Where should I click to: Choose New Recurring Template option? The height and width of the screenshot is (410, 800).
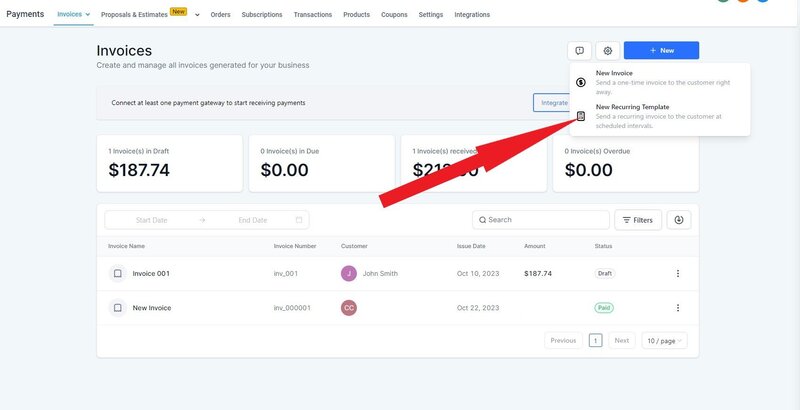[x=660, y=116]
